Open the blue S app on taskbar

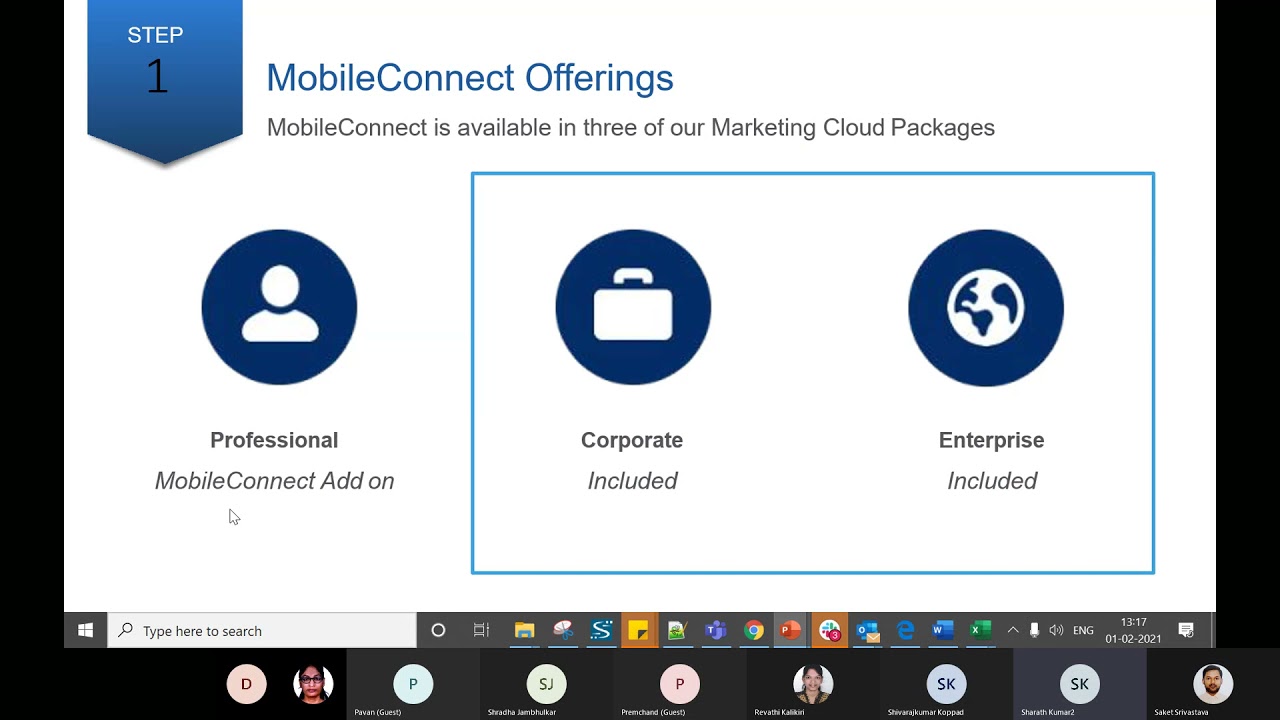[601, 630]
